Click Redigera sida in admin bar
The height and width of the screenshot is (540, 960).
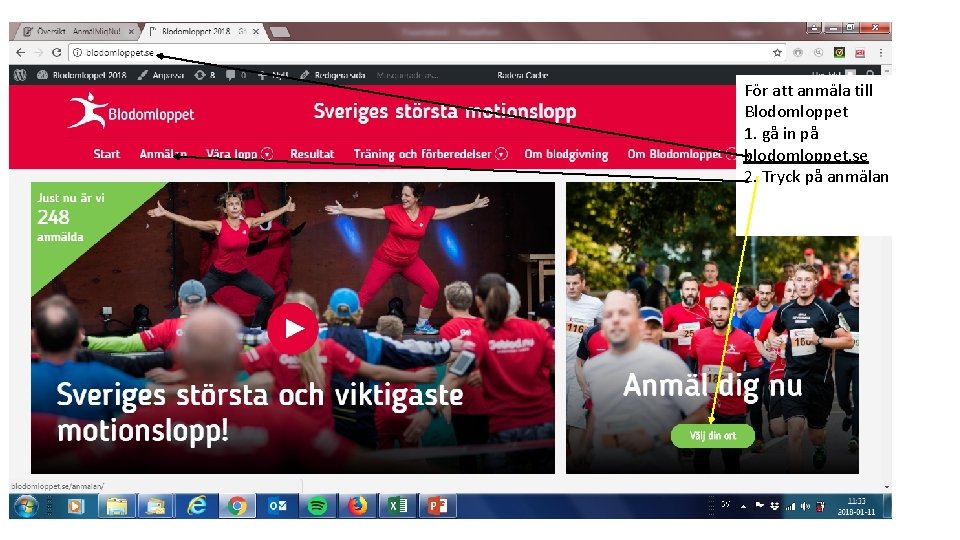332,75
